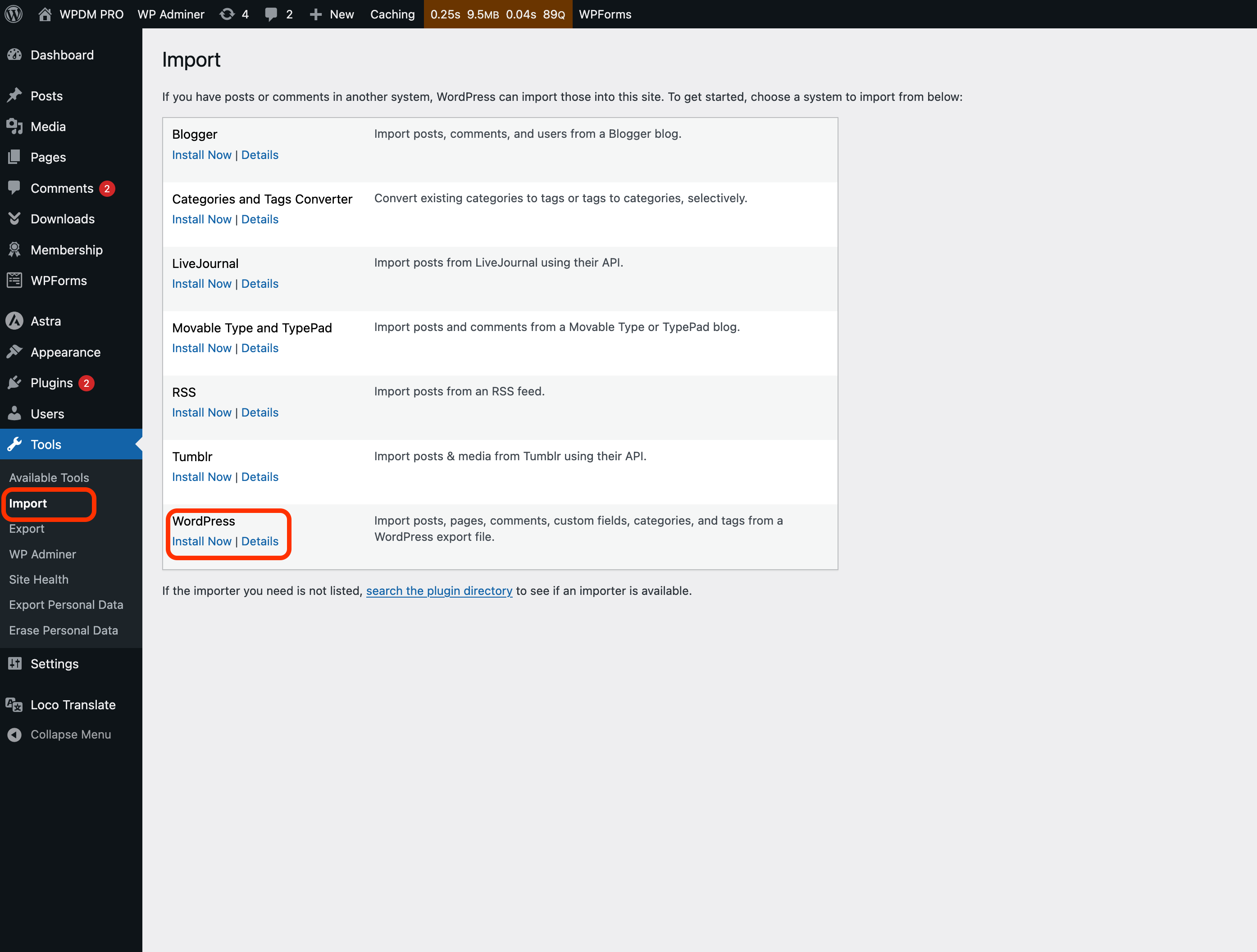Click the Pages icon in sidebar
This screenshot has height=952, width=1257.
[x=15, y=157]
